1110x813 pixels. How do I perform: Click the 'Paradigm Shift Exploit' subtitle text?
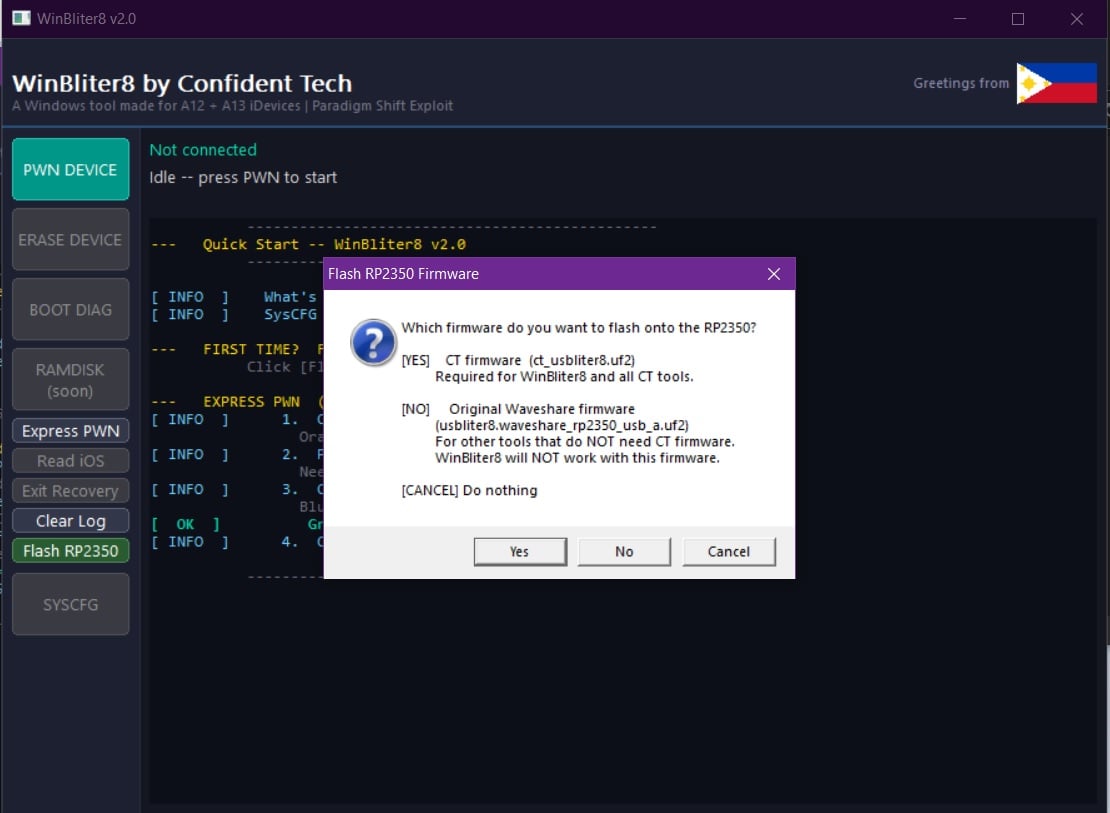pos(382,106)
